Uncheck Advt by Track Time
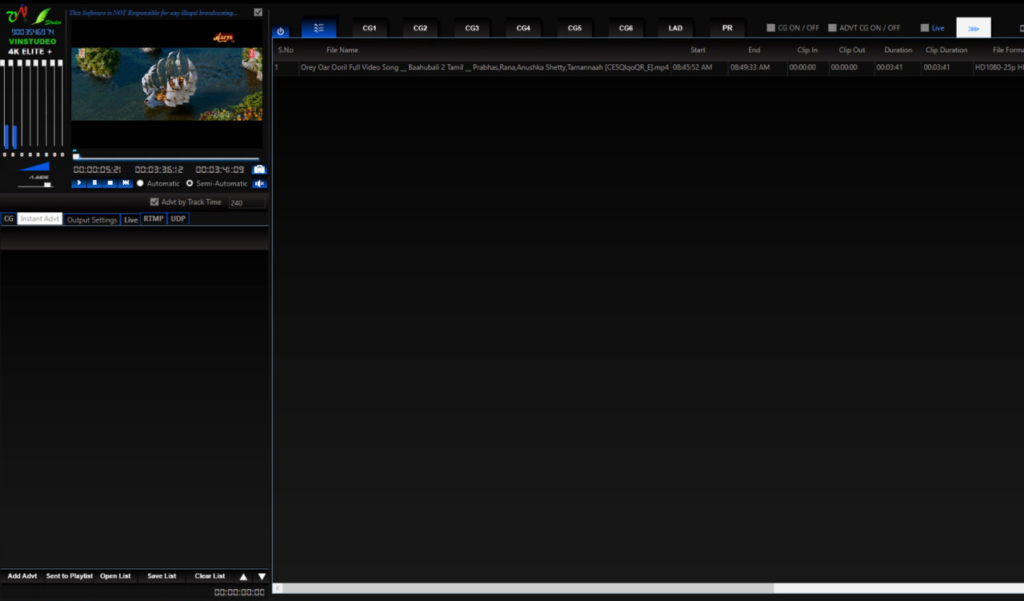The height and width of the screenshot is (601, 1024). [x=154, y=202]
